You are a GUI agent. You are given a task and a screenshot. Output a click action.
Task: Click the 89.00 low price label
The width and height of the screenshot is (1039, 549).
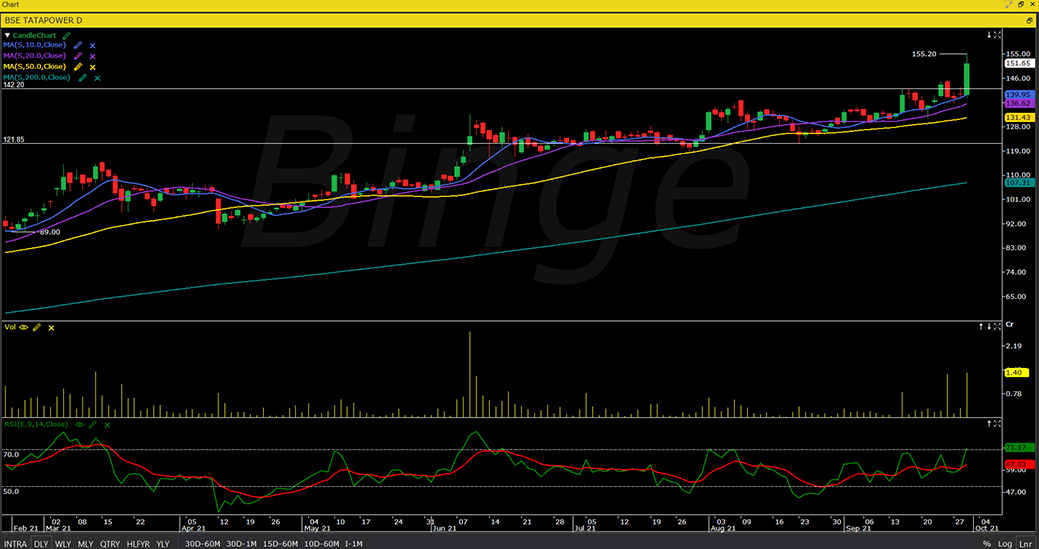pyautogui.click(x=50, y=232)
